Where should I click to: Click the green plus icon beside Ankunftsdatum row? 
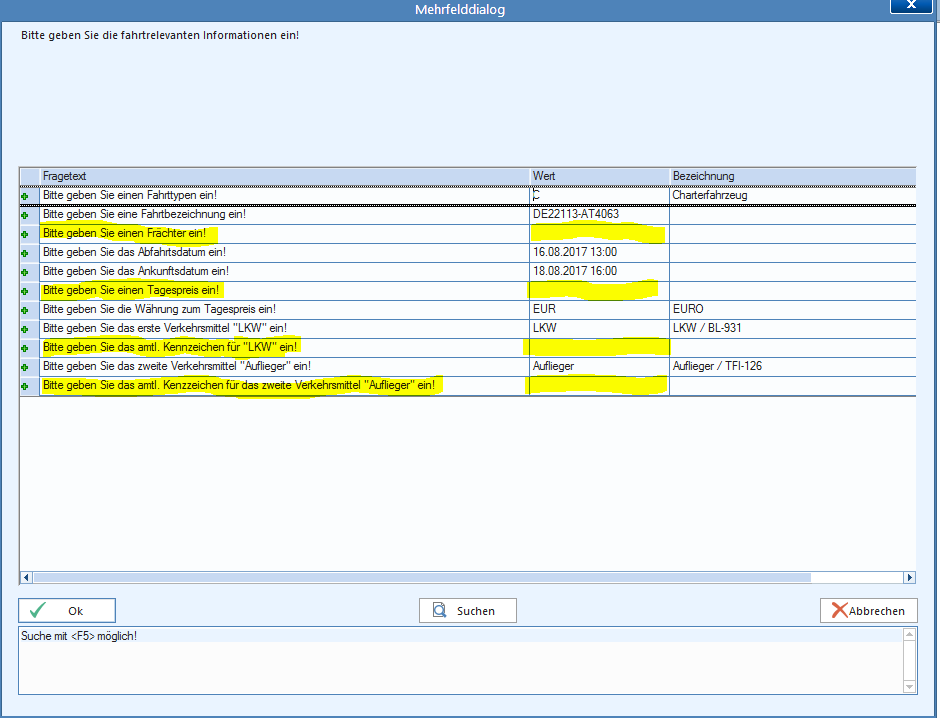tap(25, 273)
